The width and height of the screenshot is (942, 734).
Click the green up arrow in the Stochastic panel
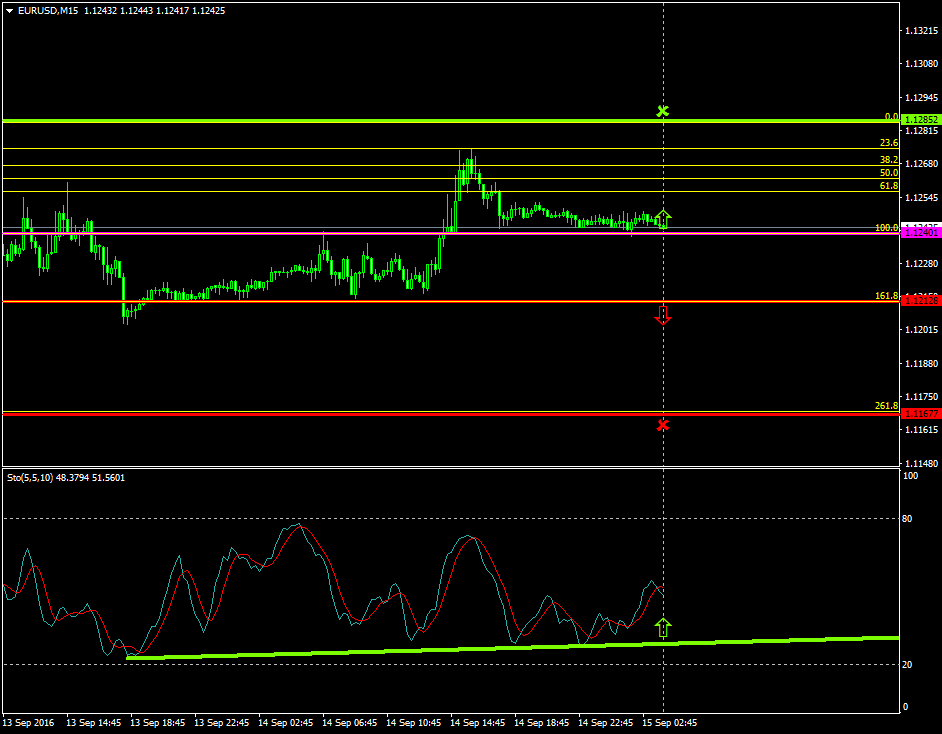click(x=663, y=628)
